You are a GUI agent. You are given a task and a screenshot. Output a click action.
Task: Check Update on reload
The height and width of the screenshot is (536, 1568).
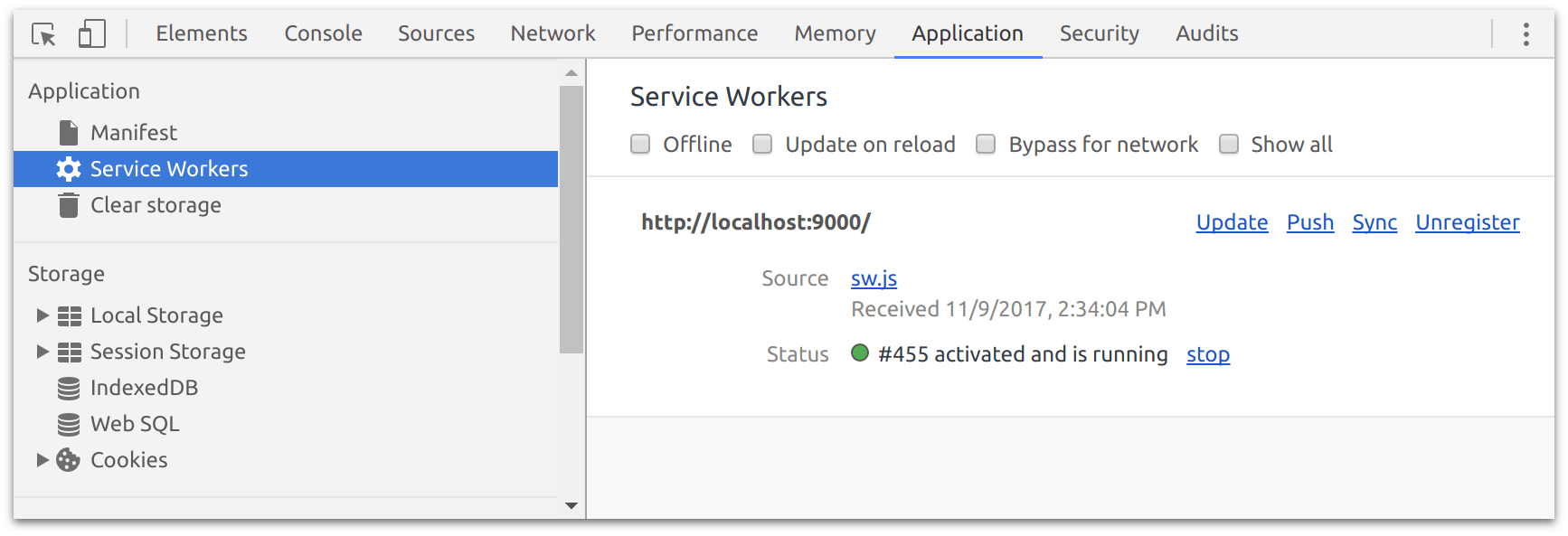[x=762, y=145]
